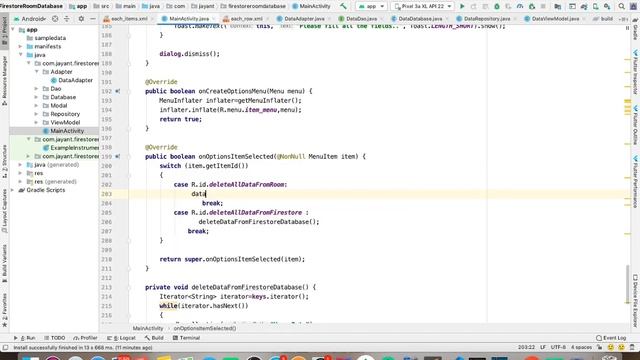Click the Make Project hammer icon
Screen dimensions: 640x360
(343, 6)
